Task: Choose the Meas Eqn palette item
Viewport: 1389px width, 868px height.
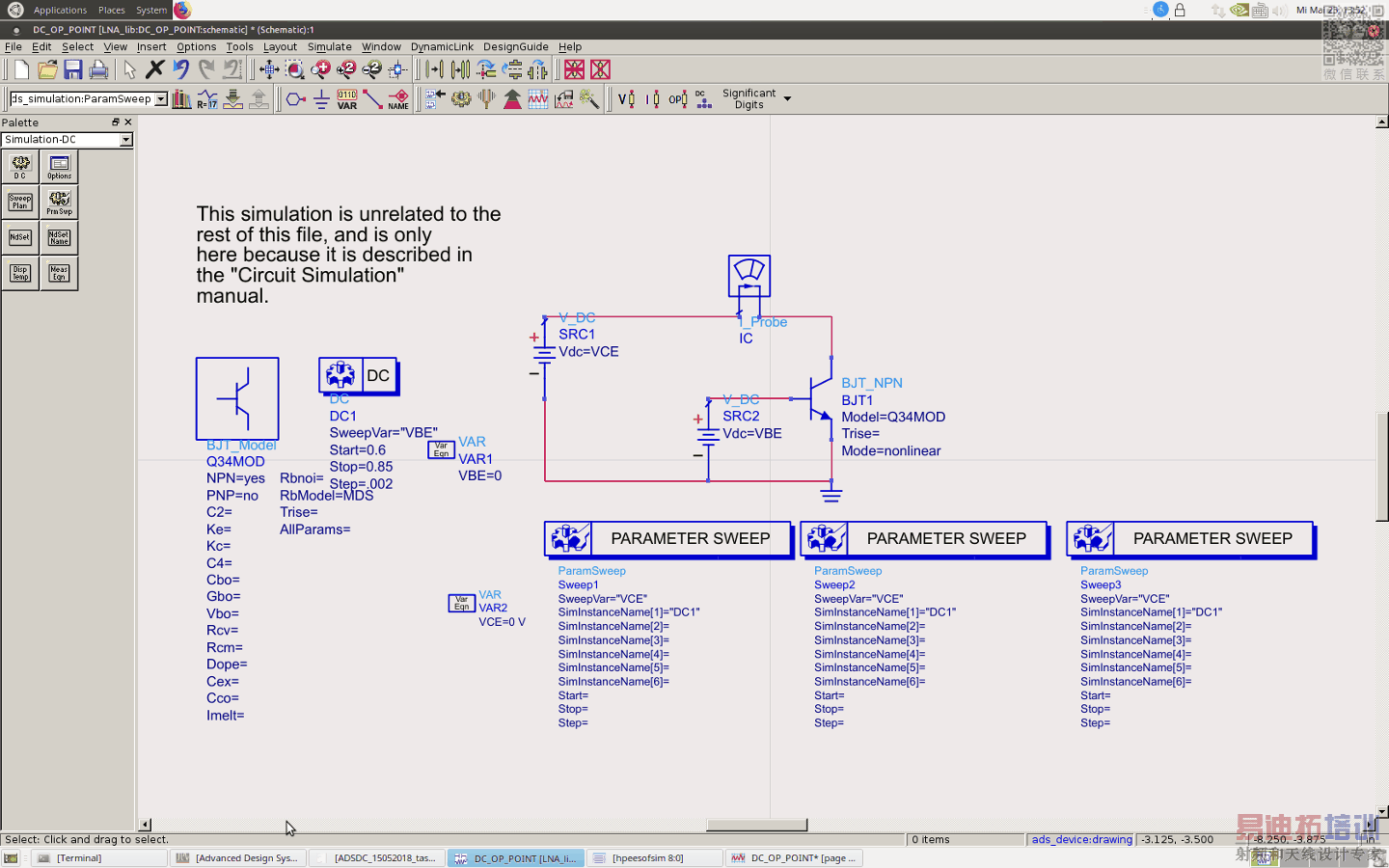Action: click(x=59, y=274)
